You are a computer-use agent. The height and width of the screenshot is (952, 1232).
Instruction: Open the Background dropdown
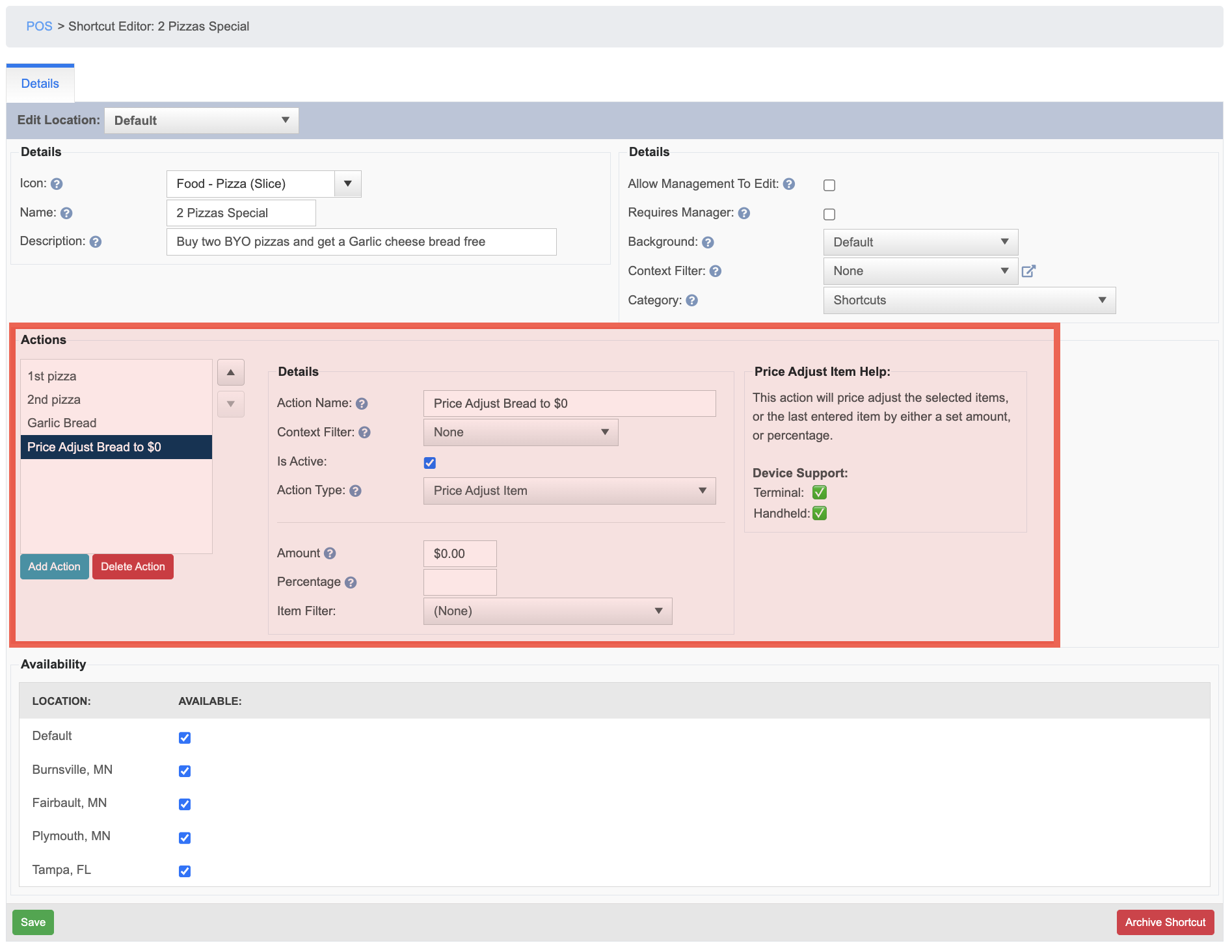920,243
